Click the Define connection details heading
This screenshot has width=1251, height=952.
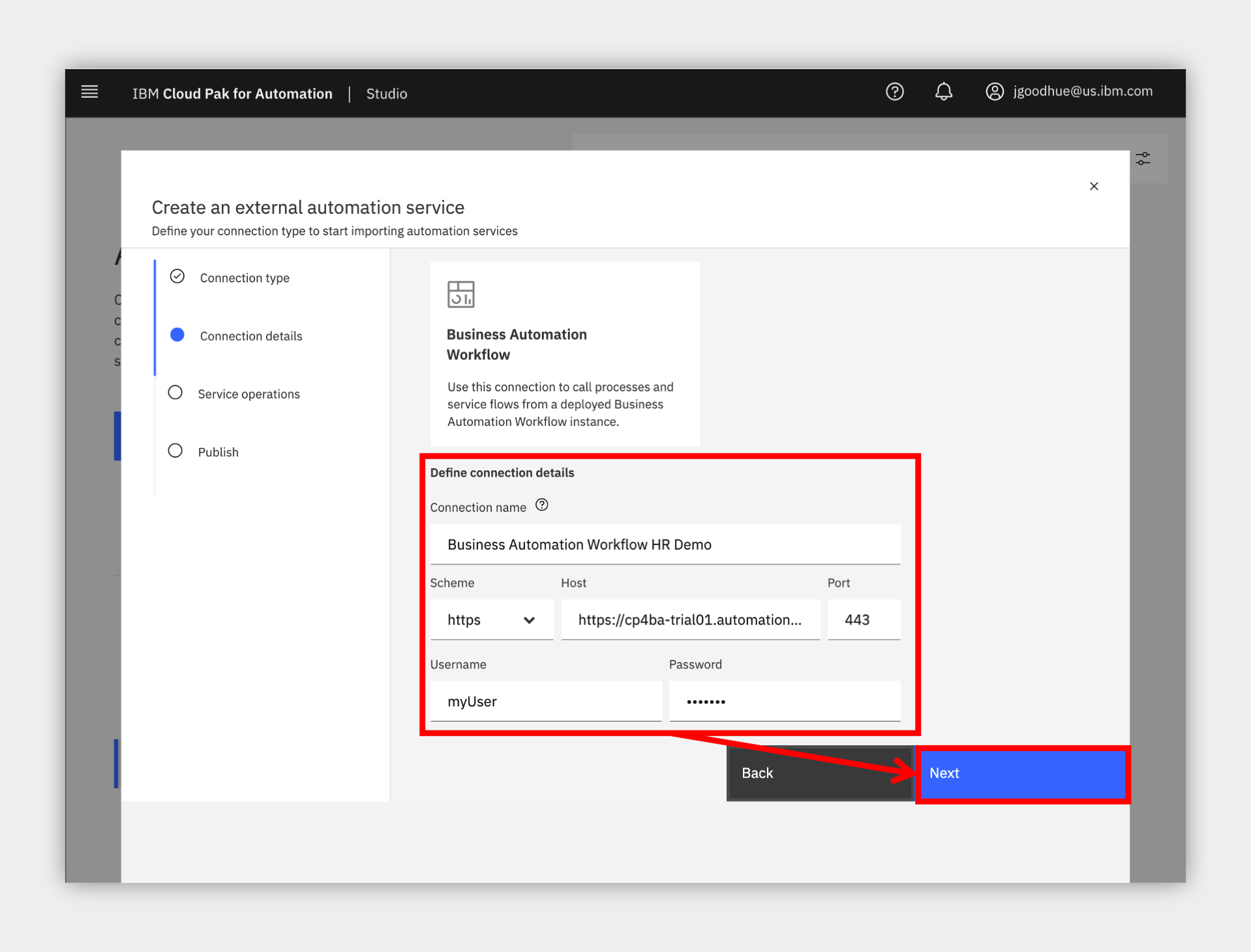point(502,473)
